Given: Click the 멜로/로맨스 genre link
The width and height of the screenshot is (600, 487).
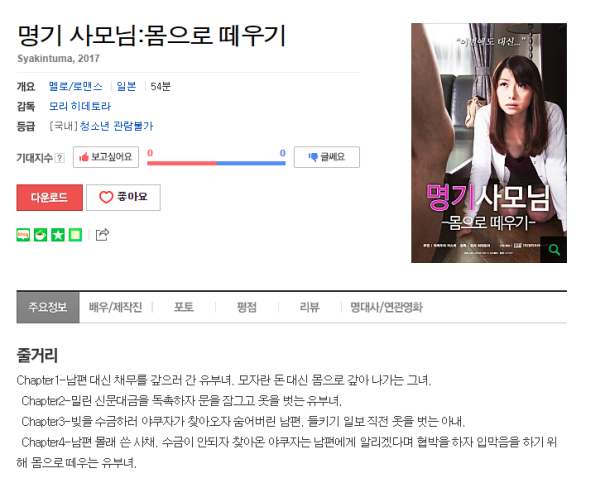Looking at the screenshot, I should click(76, 86).
